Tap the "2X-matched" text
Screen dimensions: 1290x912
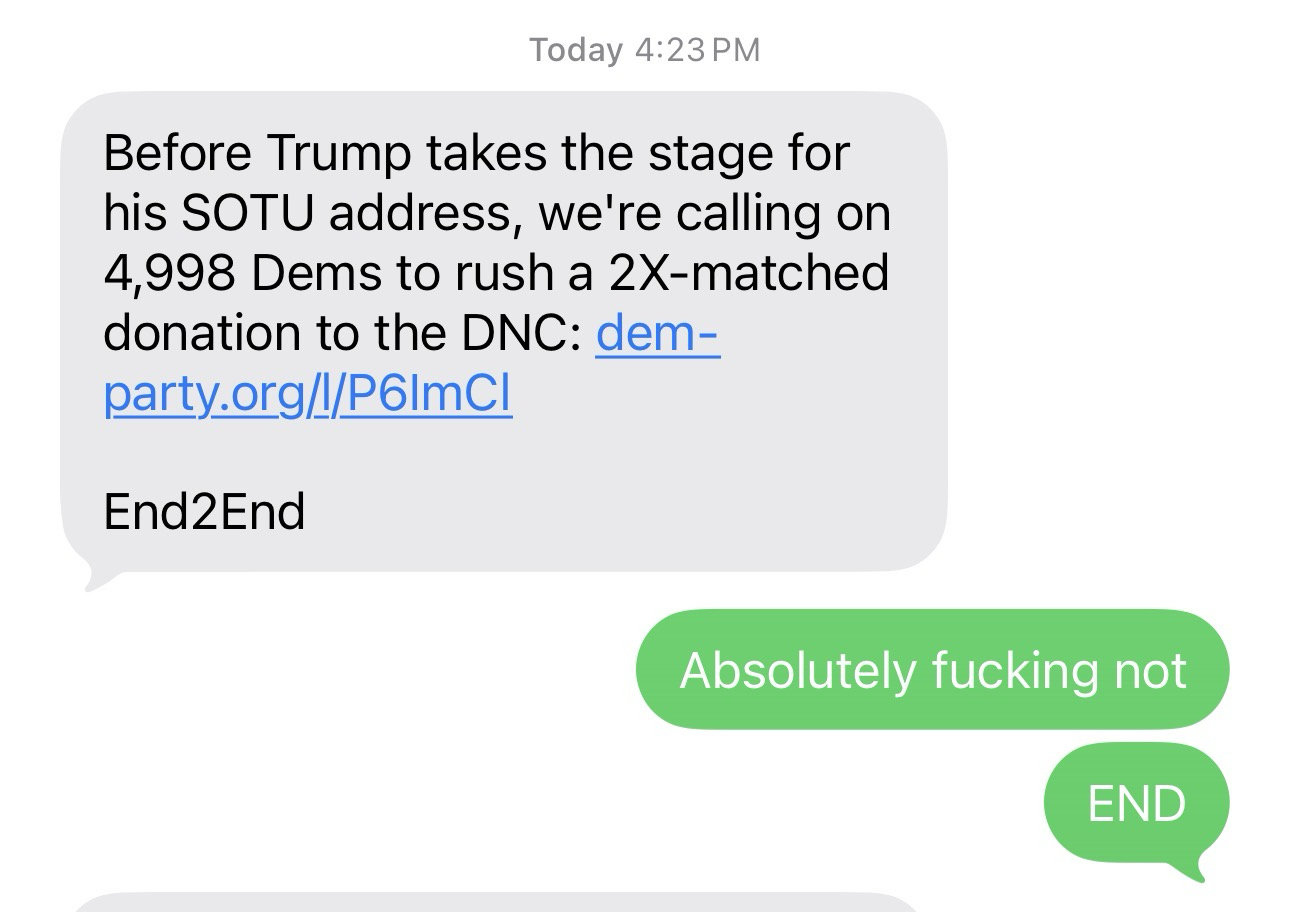(748, 273)
